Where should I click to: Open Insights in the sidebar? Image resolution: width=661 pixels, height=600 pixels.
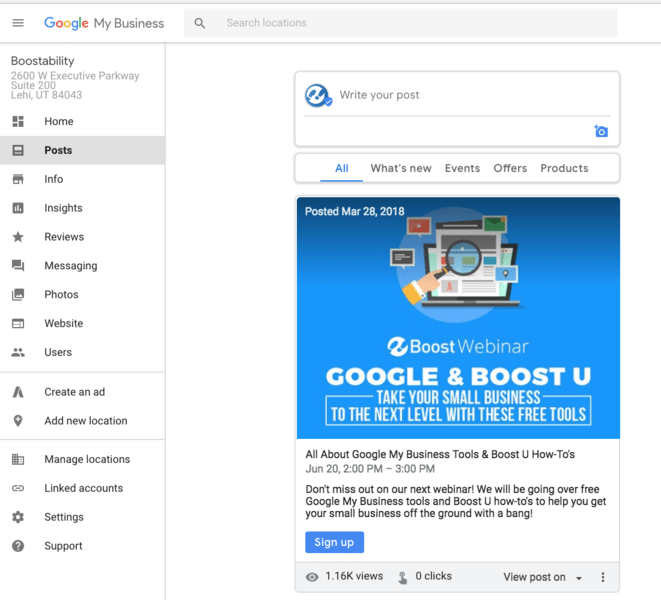coord(83,208)
